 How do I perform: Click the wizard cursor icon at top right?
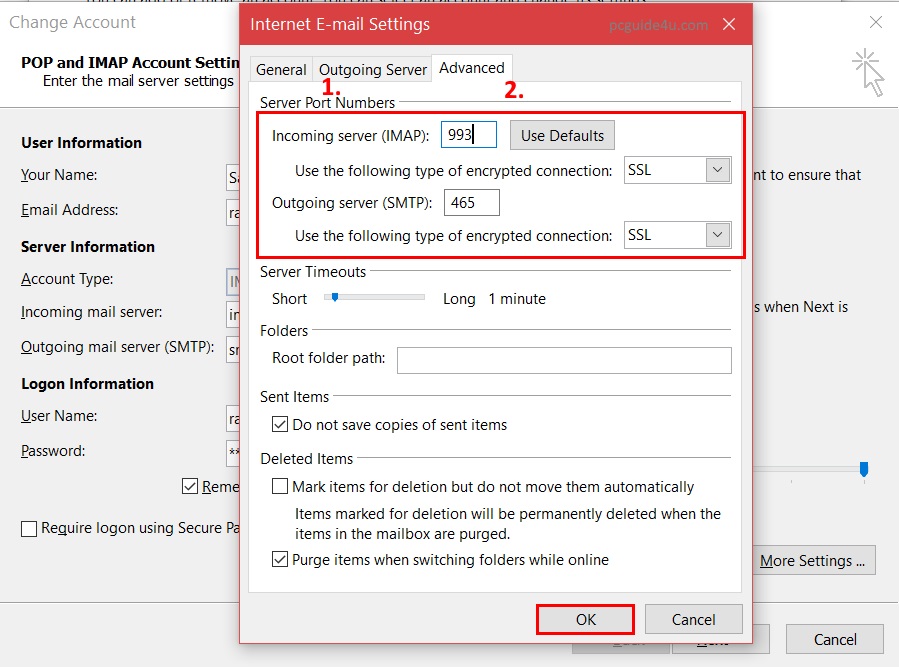pyautogui.click(x=868, y=73)
